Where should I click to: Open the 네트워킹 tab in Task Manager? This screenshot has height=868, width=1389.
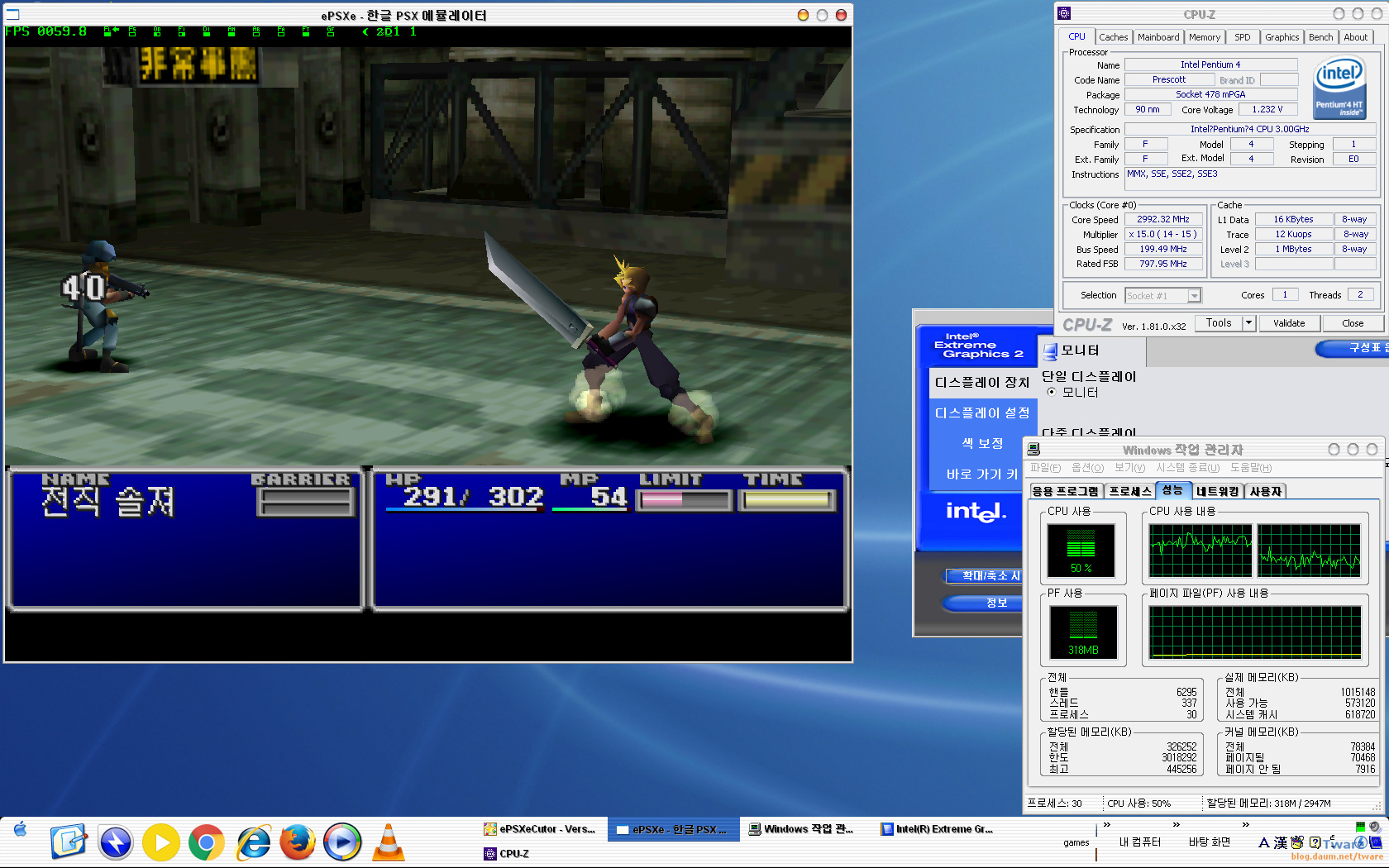pyautogui.click(x=1217, y=491)
